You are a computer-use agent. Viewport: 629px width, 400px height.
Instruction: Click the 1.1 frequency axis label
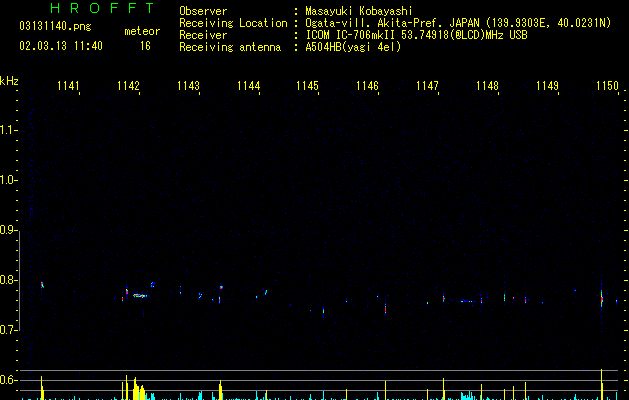click(8, 130)
